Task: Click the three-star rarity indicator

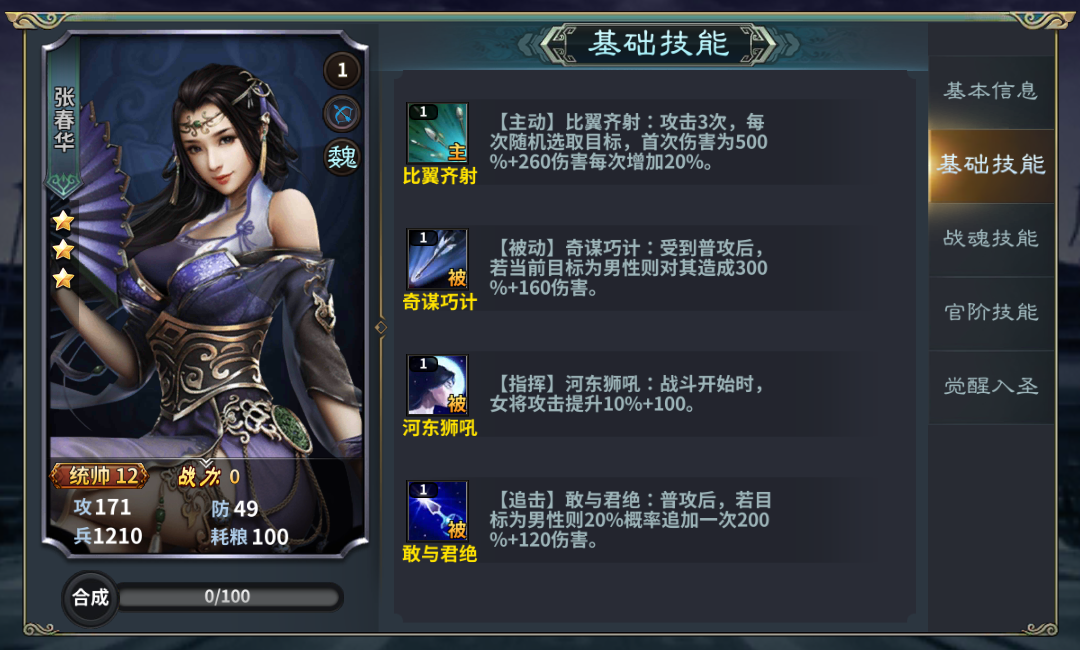Action: pos(63,249)
